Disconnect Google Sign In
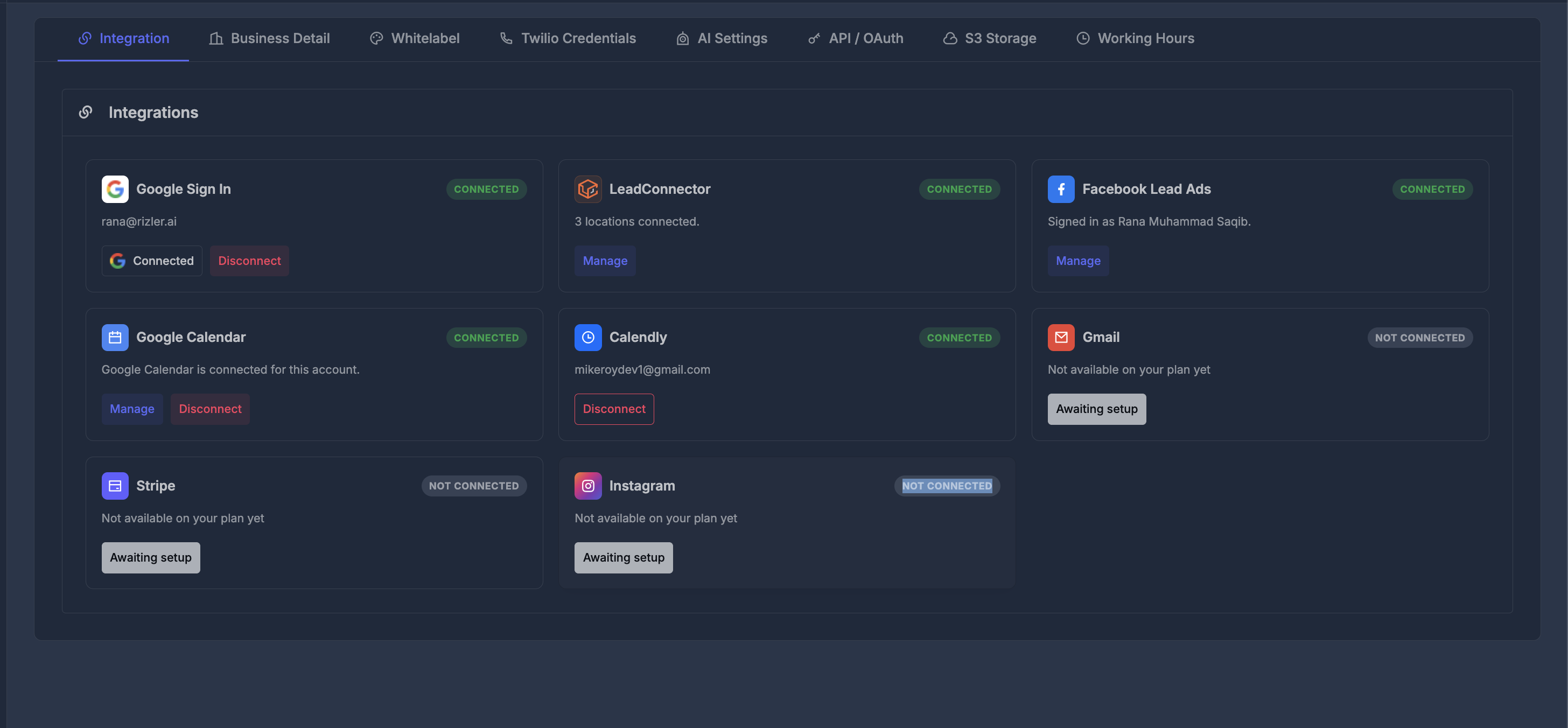The height and width of the screenshot is (728, 1568). tap(249, 261)
